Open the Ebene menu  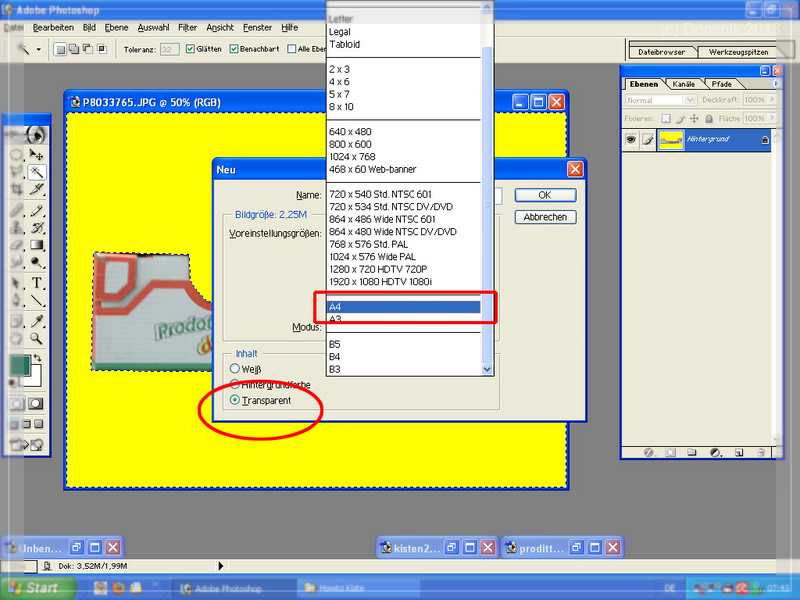point(116,28)
